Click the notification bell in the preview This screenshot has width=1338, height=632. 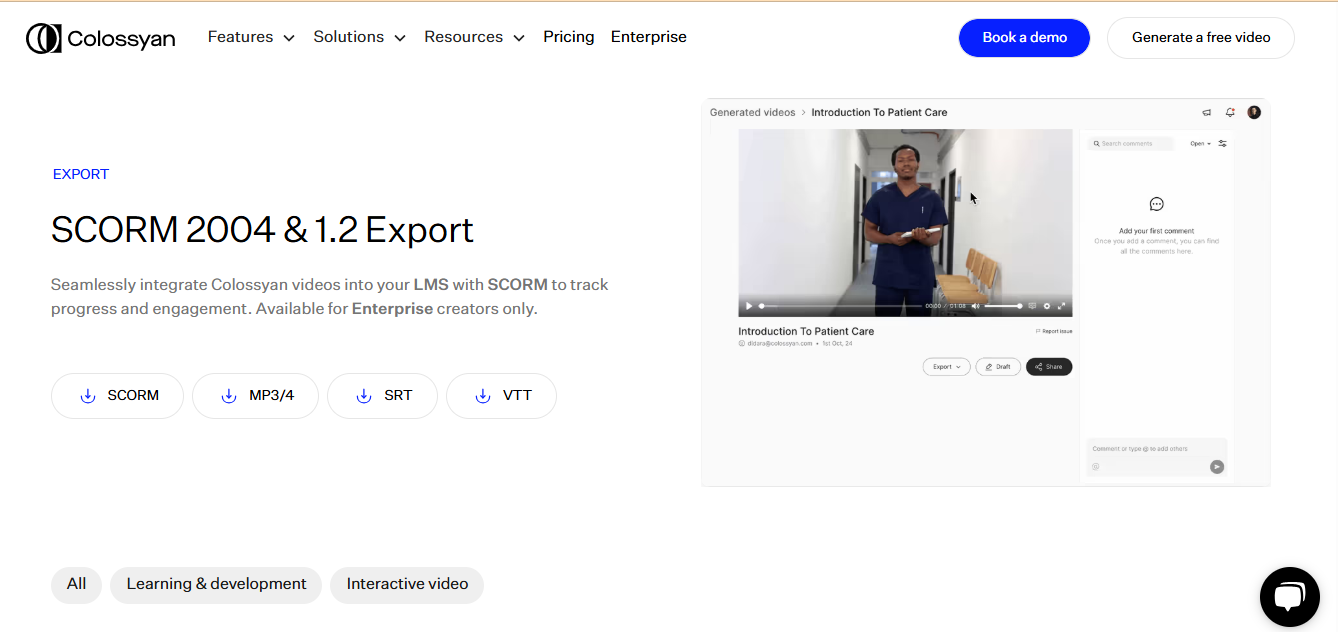1230,112
